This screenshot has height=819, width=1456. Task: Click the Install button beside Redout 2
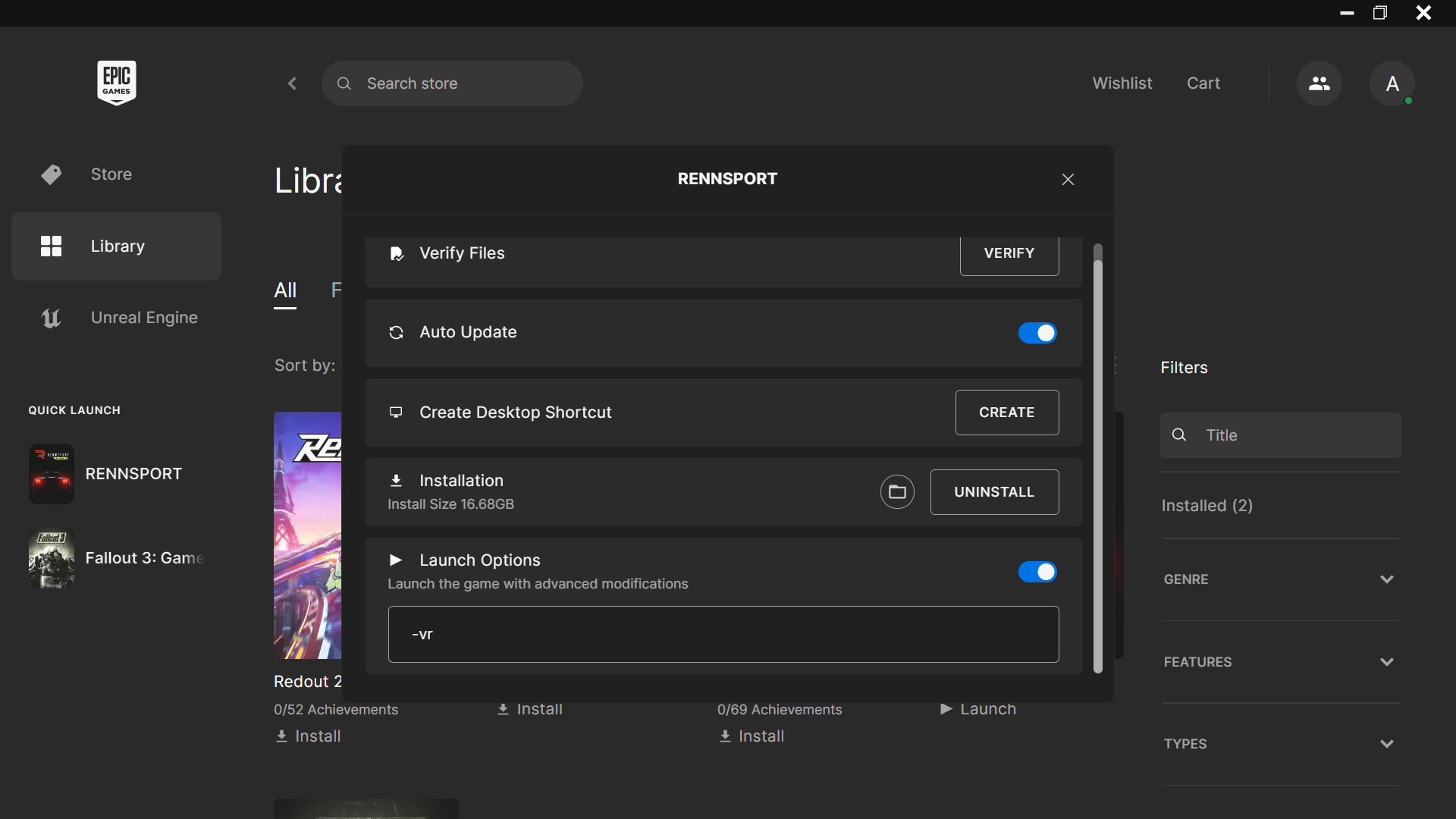tap(529, 709)
